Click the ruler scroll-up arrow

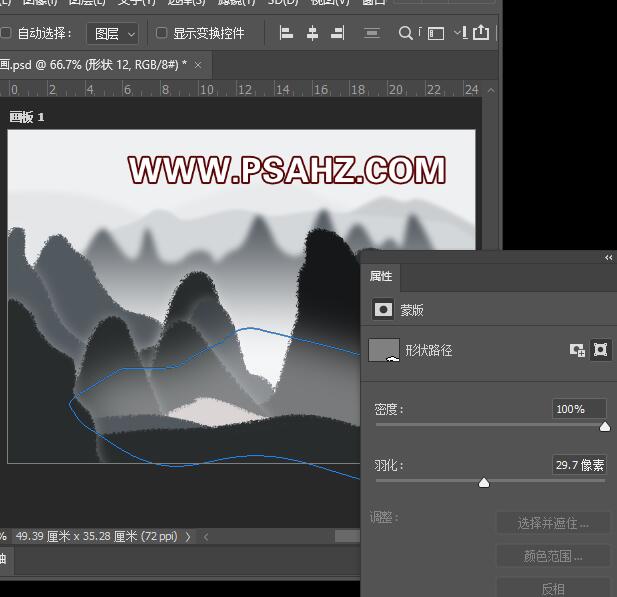click(491, 91)
